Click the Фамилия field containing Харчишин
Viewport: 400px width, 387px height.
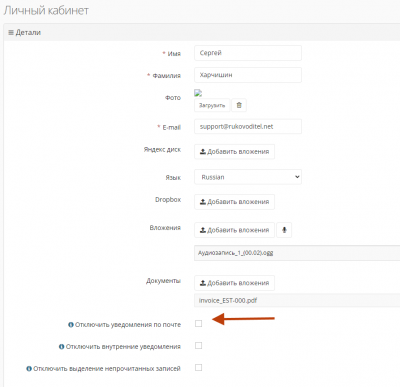pos(248,75)
